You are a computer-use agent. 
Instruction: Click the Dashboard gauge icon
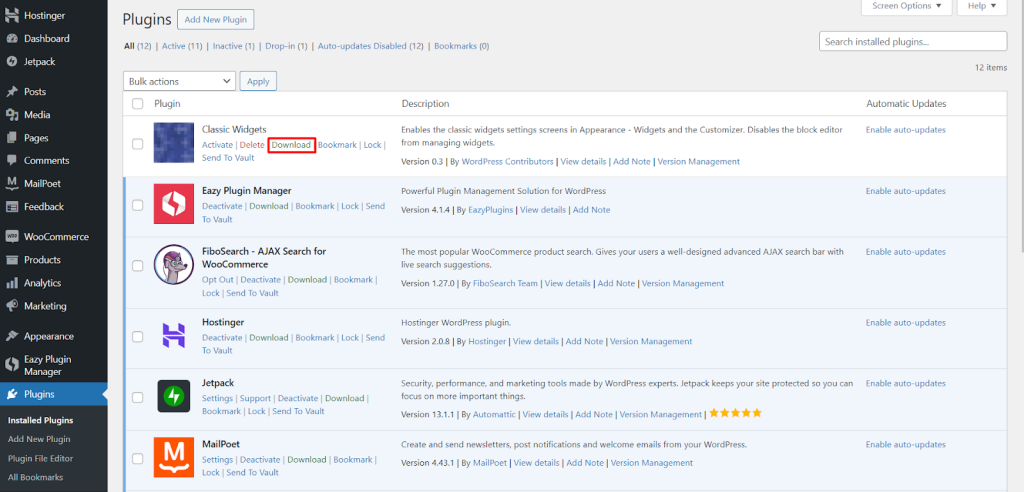click(12, 39)
